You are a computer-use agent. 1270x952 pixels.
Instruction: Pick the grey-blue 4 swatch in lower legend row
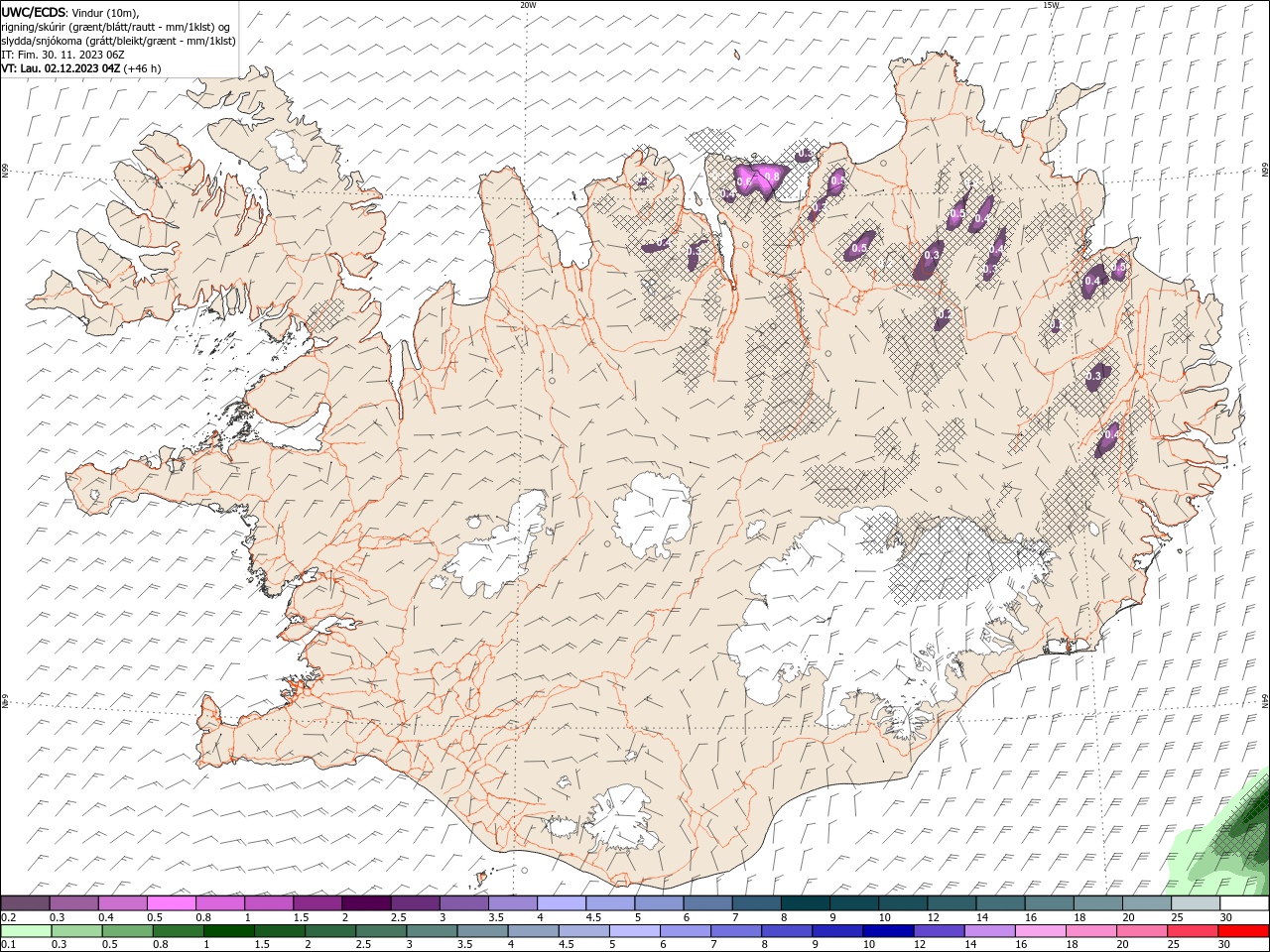click(x=533, y=931)
